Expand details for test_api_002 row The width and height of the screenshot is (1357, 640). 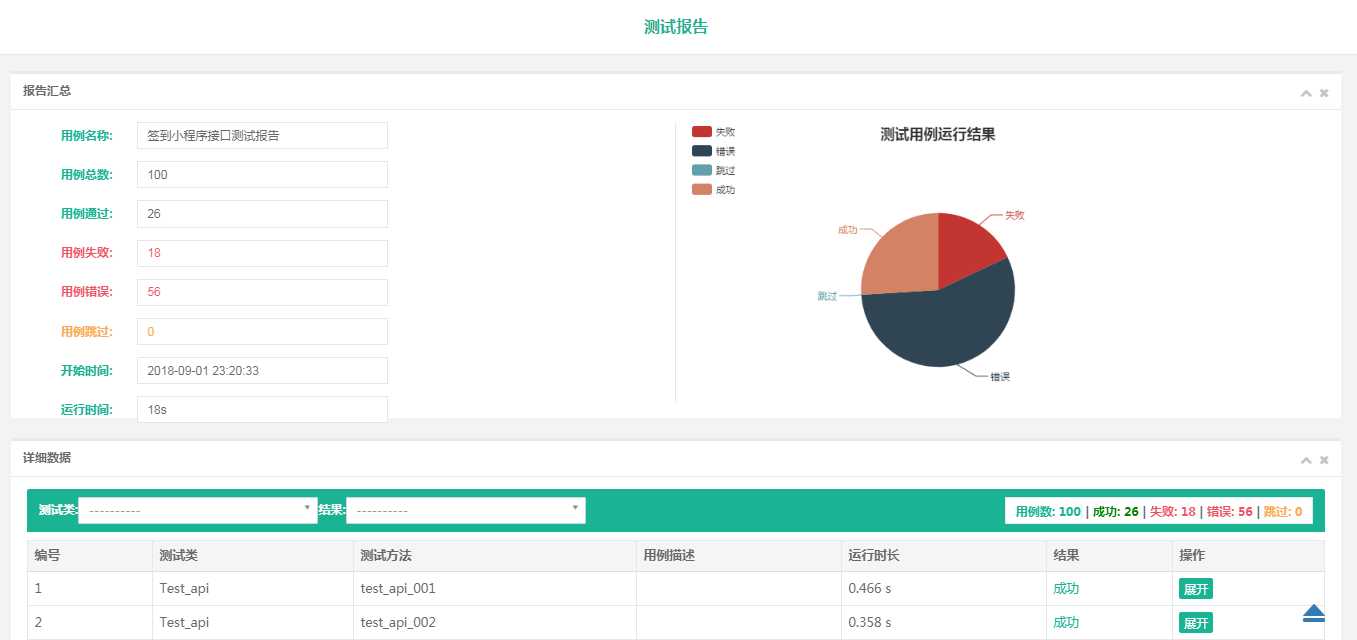(1196, 623)
